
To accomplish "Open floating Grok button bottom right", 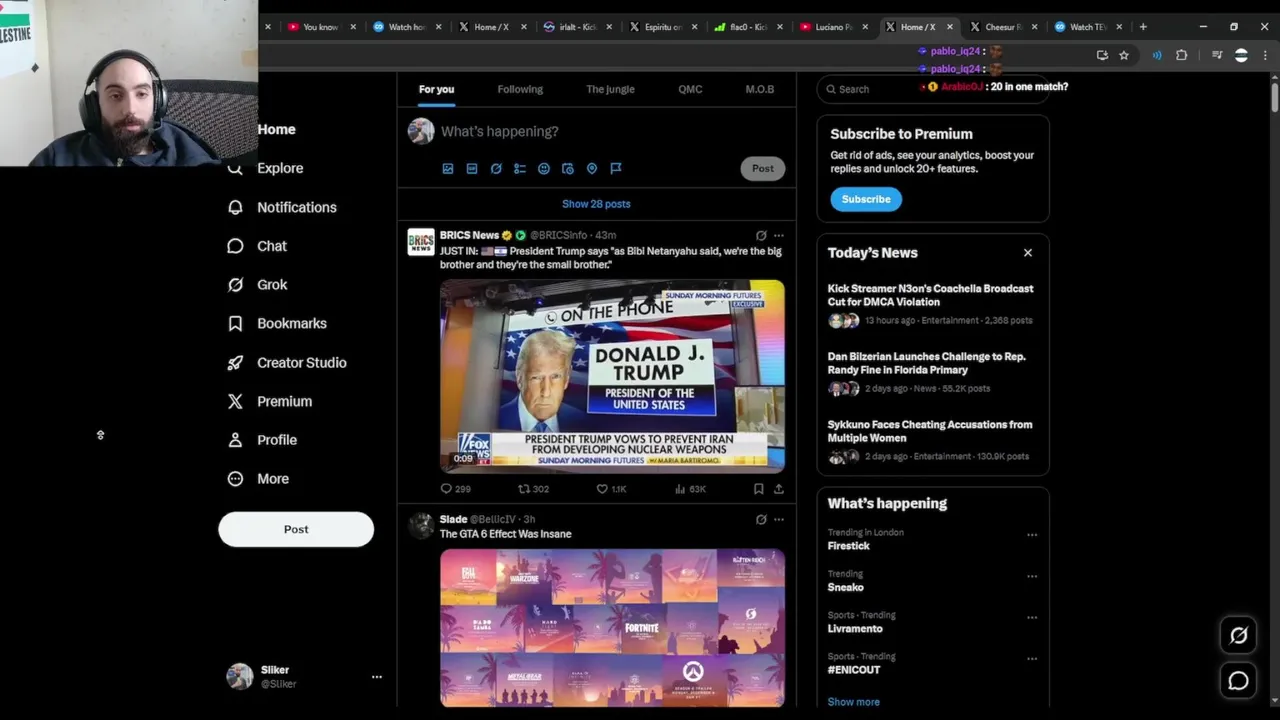I will 1238,635.
